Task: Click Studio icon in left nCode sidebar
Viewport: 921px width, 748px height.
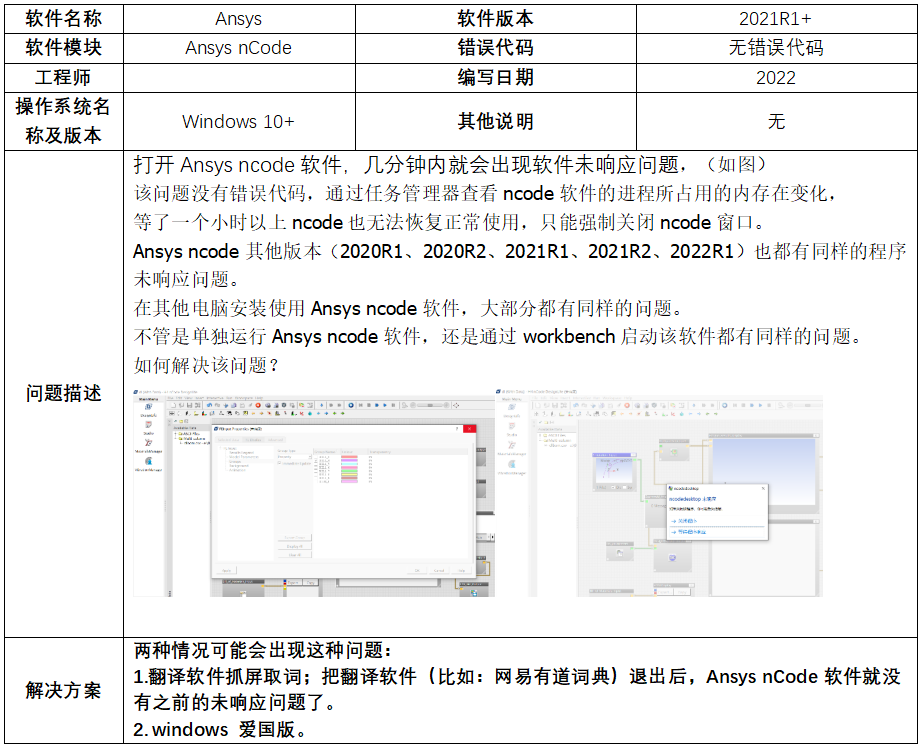Action: [x=147, y=426]
